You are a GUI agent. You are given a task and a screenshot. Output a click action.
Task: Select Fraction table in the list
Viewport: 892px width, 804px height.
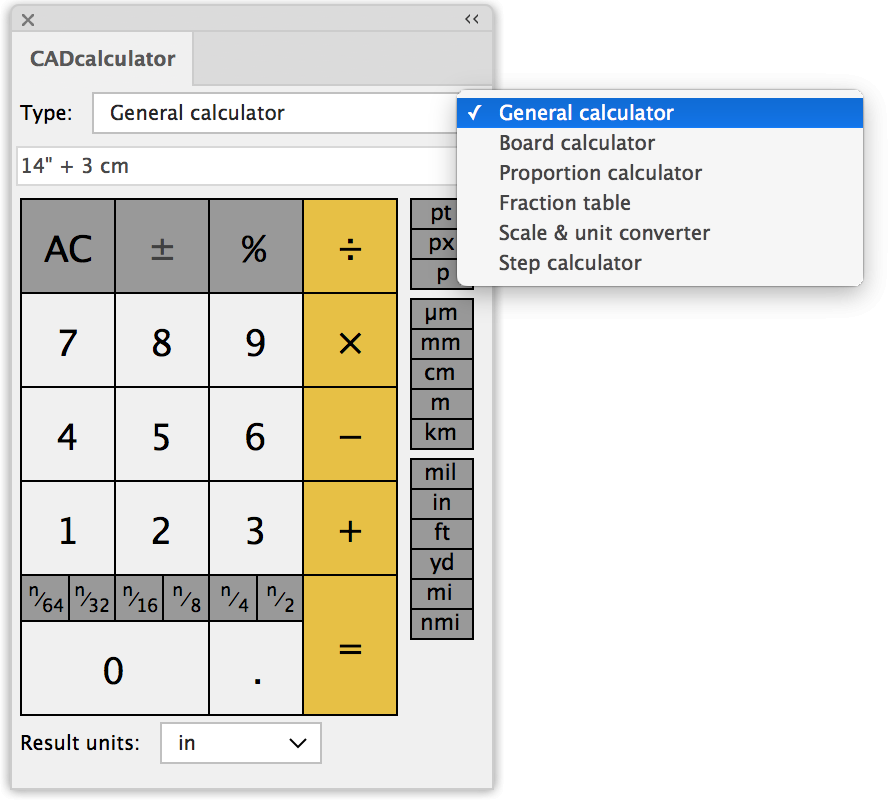[565, 203]
